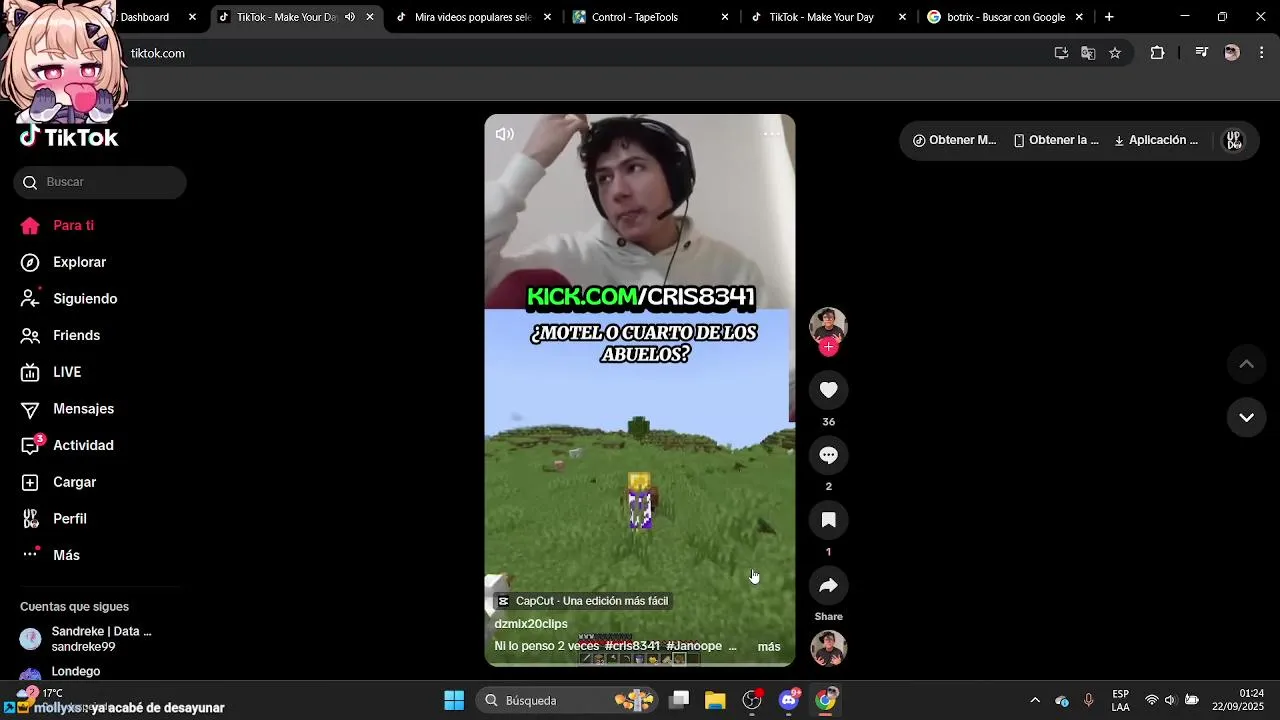Click the TikTok logo
Image resolution: width=1280 pixels, height=720 pixels.
click(x=69, y=137)
